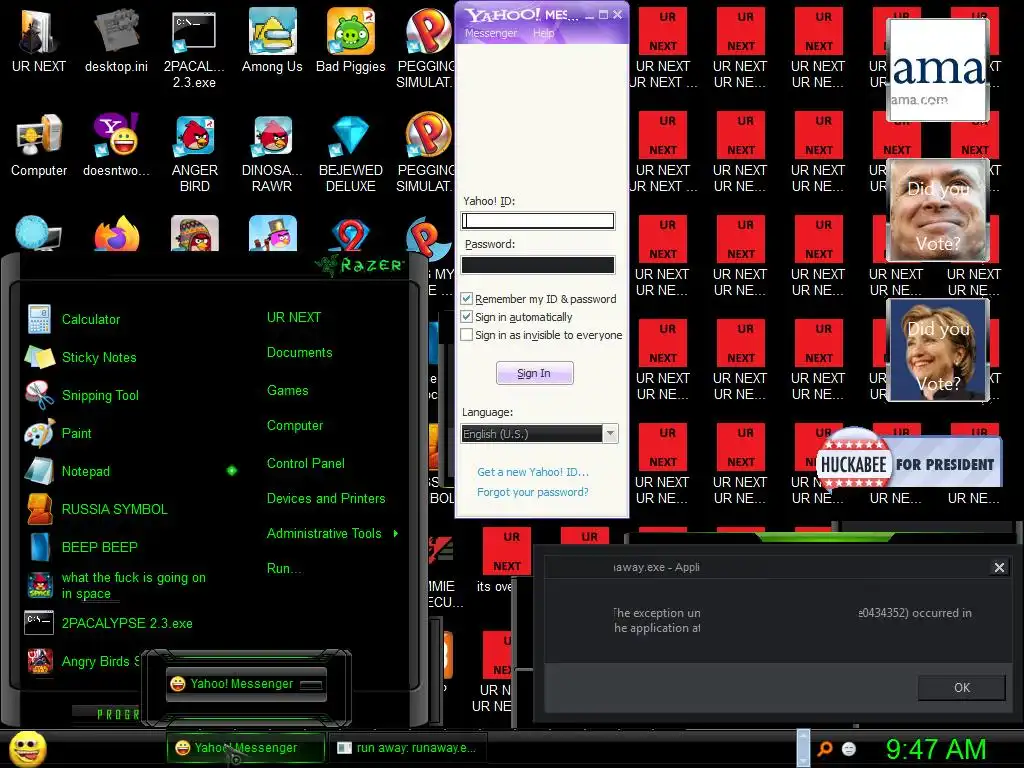Open Control Panel from the Start menu

tap(306, 464)
